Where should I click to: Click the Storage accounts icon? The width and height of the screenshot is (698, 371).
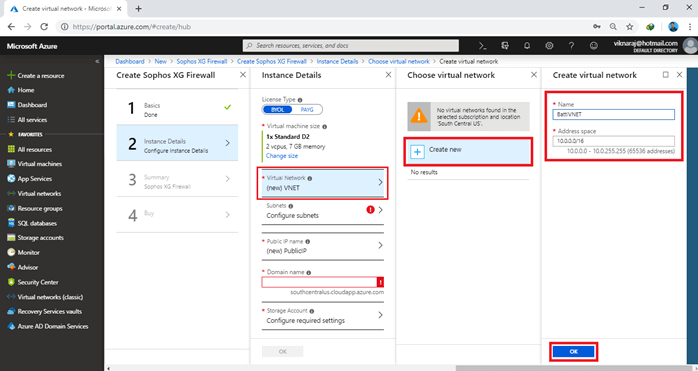click(11, 238)
